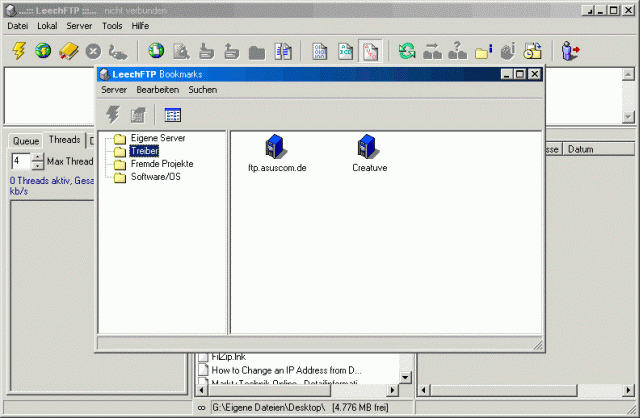Click the FilZip.lnk file entry
640x418 pixels.
222,357
